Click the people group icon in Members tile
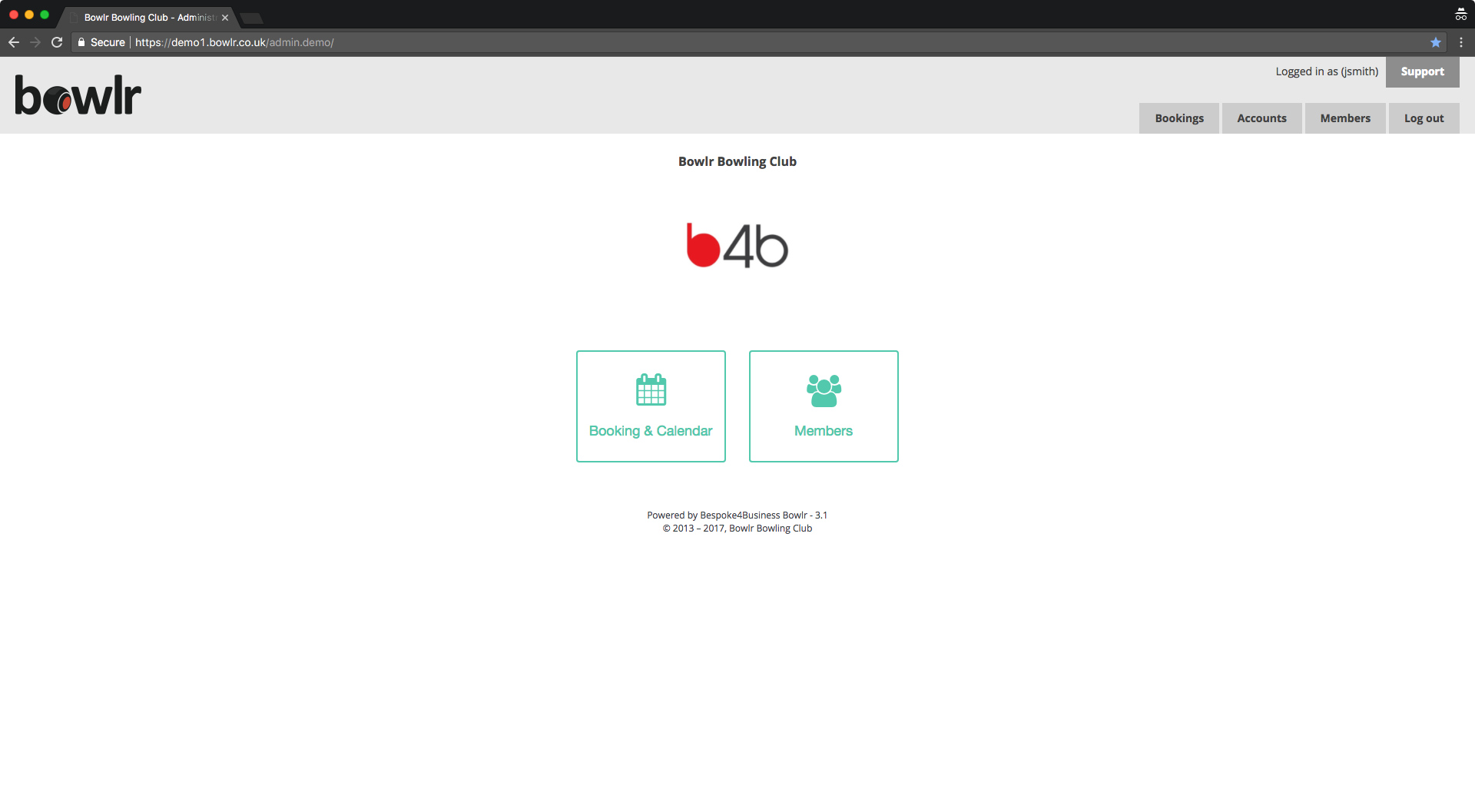This screenshot has width=1475, height=812. [824, 390]
